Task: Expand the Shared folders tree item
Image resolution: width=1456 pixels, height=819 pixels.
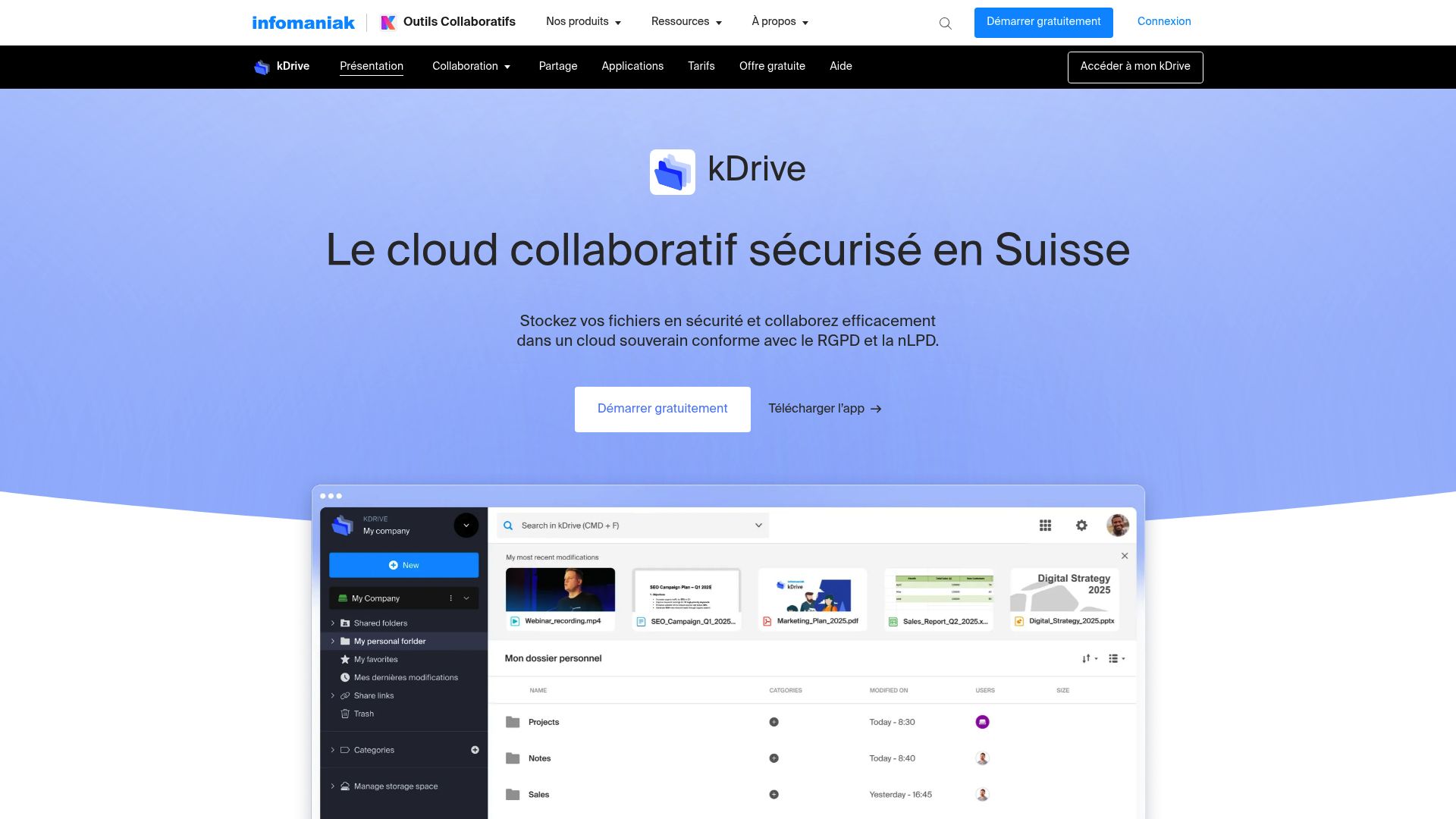Action: pos(332,623)
